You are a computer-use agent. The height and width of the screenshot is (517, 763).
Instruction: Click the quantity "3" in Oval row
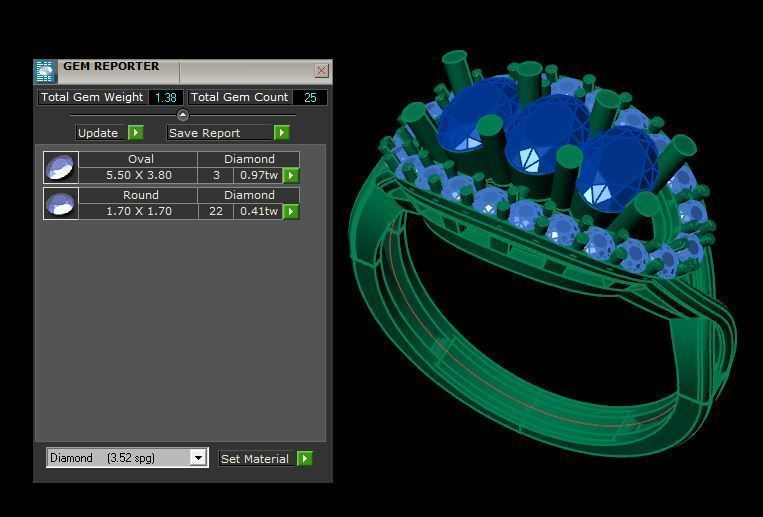click(216, 175)
